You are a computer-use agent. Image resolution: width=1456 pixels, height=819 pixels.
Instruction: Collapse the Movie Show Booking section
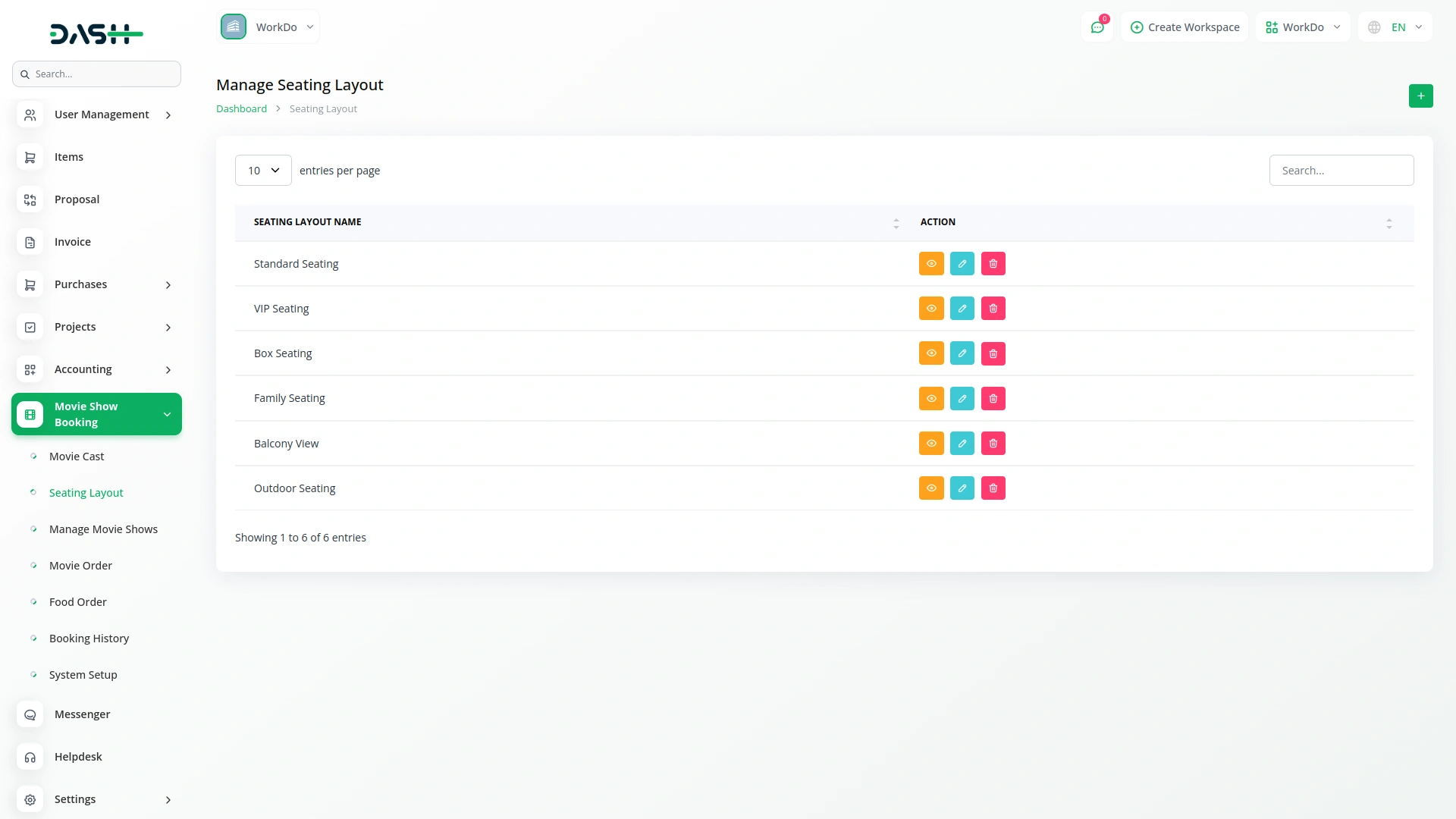pyautogui.click(x=167, y=414)
